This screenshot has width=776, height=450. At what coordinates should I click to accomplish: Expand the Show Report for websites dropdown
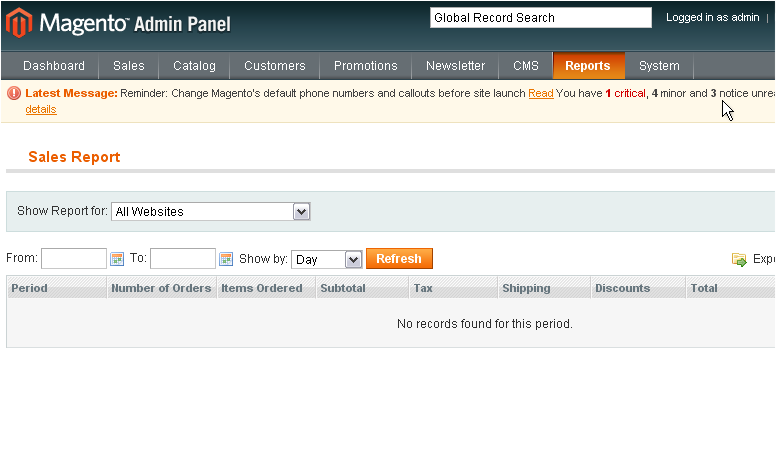(302, 211)
